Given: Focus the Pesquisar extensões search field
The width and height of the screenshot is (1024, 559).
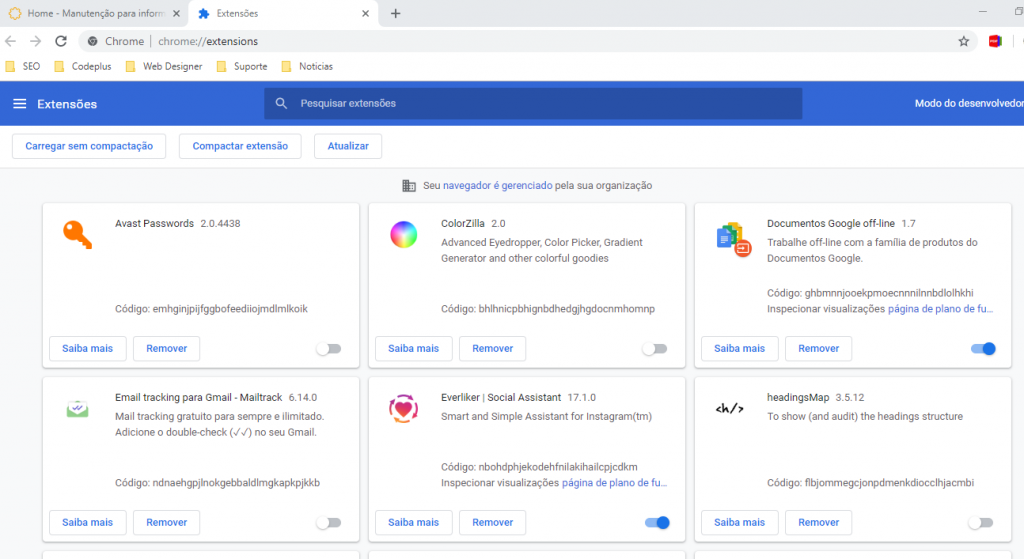Looking at the screenshot, I should (533, 103).
